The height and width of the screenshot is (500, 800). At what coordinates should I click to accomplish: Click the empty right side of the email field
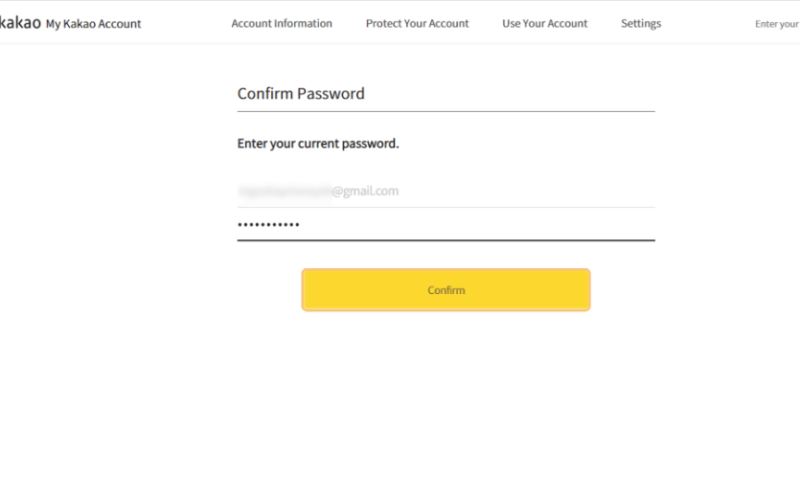pos(527,191)
